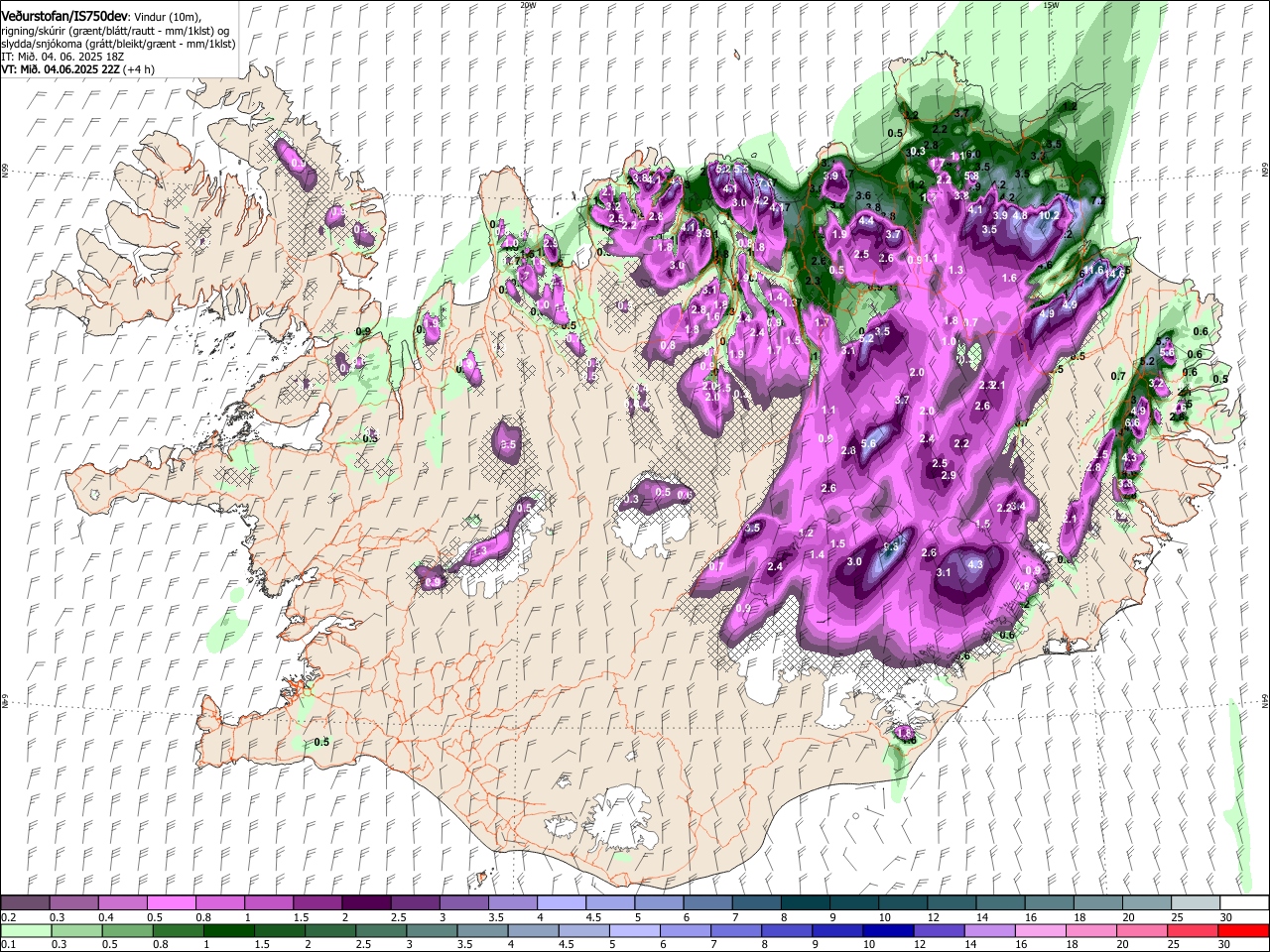Click the violet swatch between 3 and 3.5 on the purple scale
Image resolution: width=1270 pixels, height=952 pixels.
(x=463, y=903)
